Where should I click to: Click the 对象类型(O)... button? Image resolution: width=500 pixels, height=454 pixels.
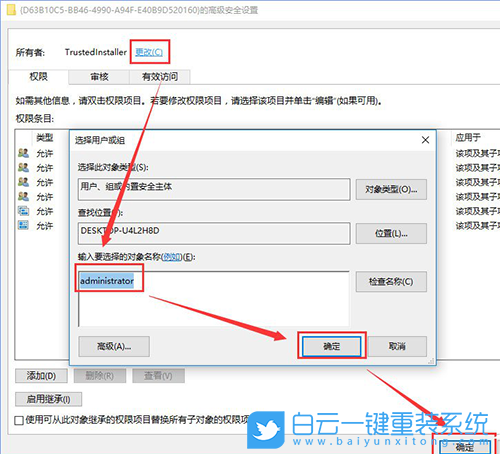(x=391, y=190)
